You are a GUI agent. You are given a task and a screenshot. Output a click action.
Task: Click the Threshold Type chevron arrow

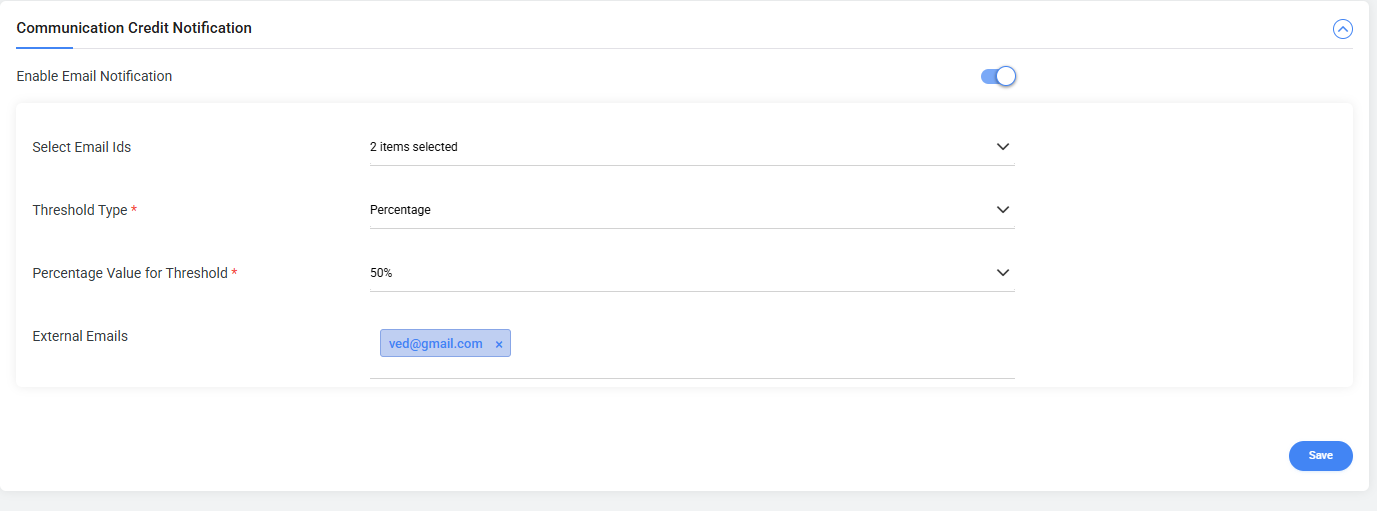[x=1003, y=210]
